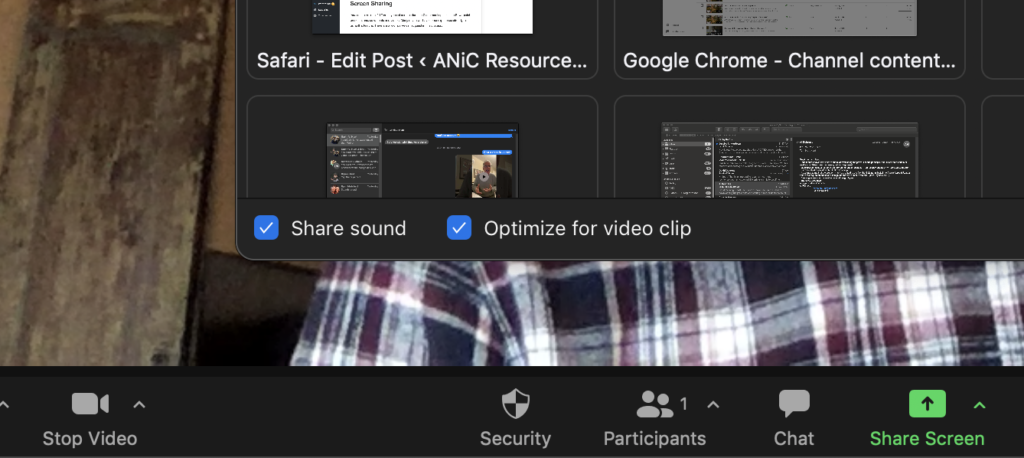Select the Google Chrome Channel content window preview
The width and height of the screenshot is (1024, 458).
789,17
